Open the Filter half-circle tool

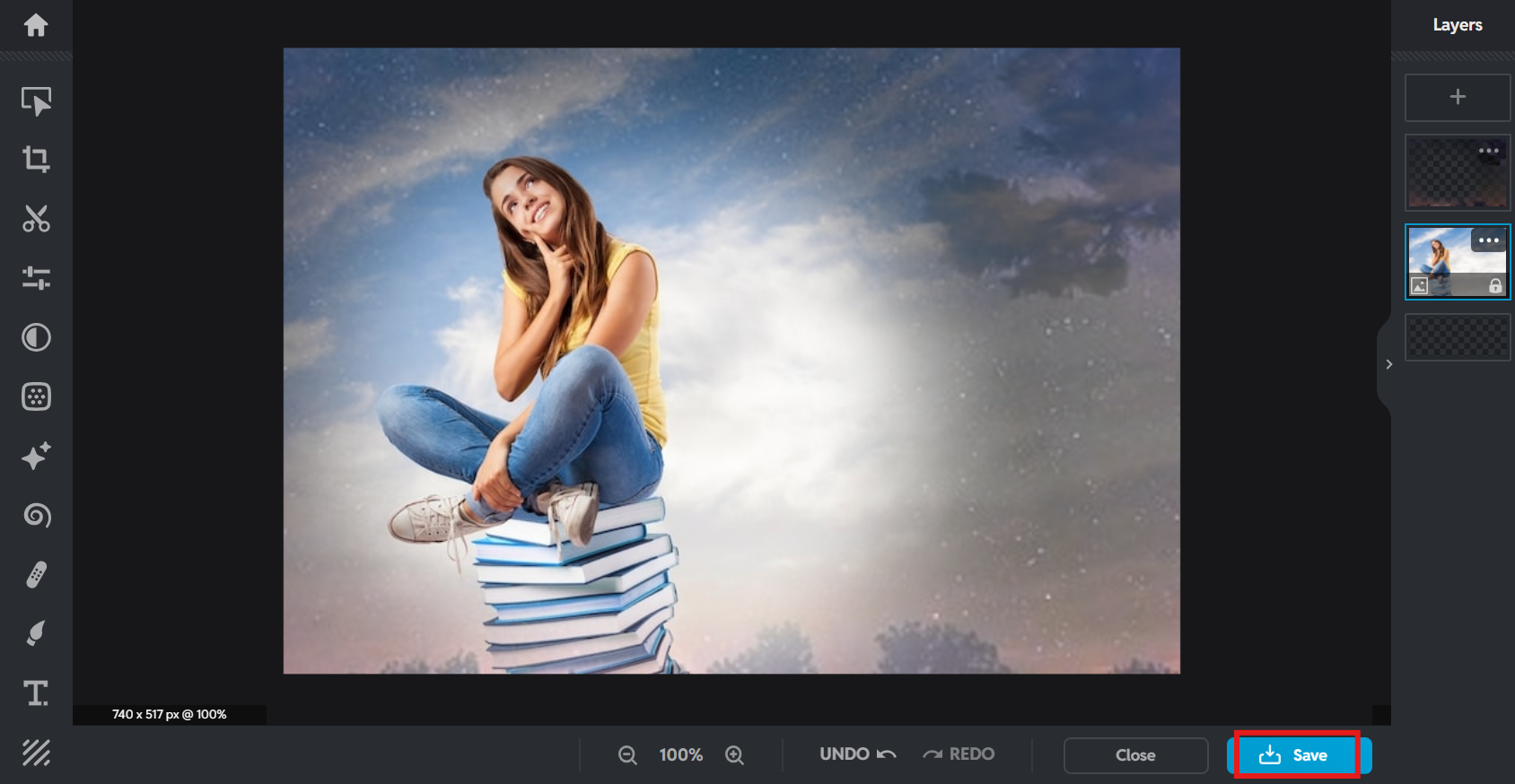36,337
